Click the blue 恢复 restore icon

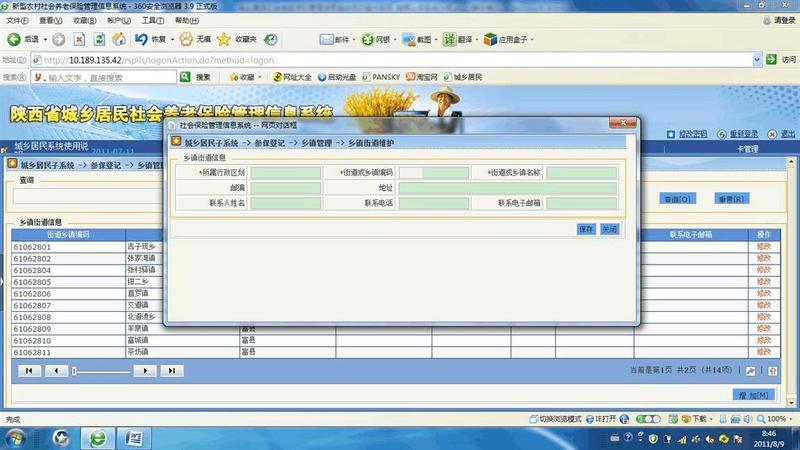click(x=141, y=39)
